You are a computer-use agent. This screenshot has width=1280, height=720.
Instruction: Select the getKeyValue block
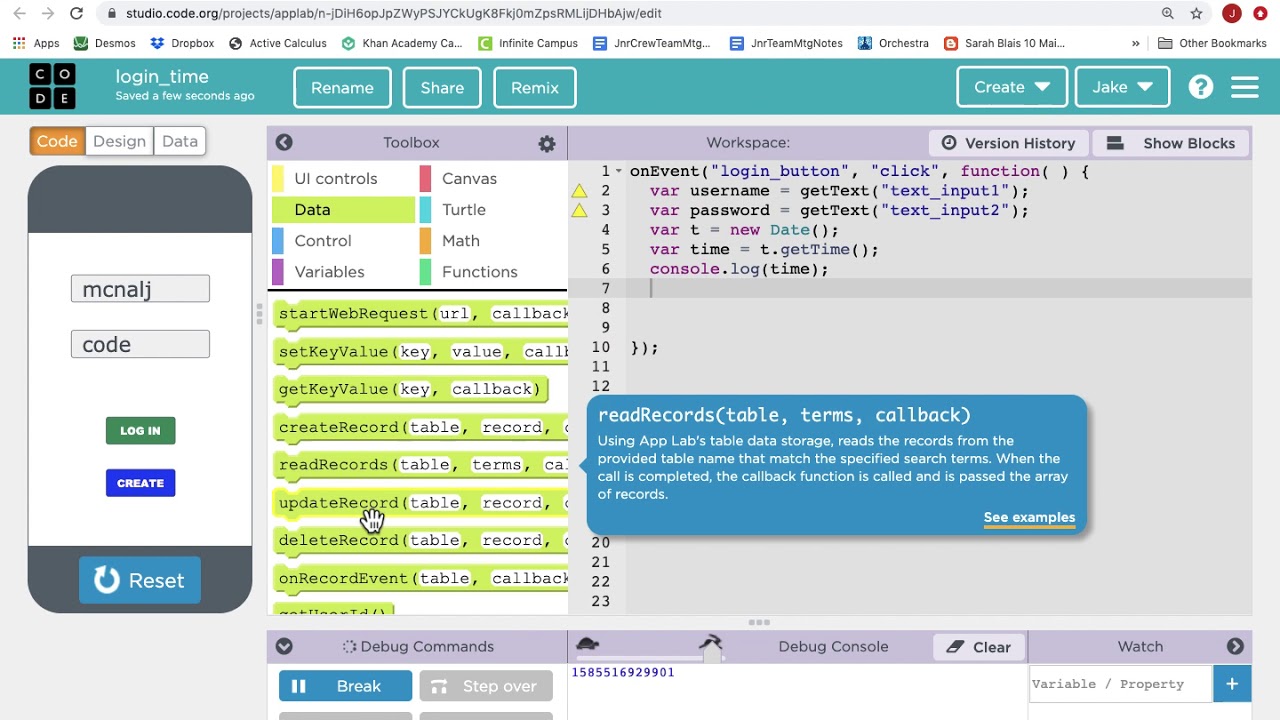(411, 389)
